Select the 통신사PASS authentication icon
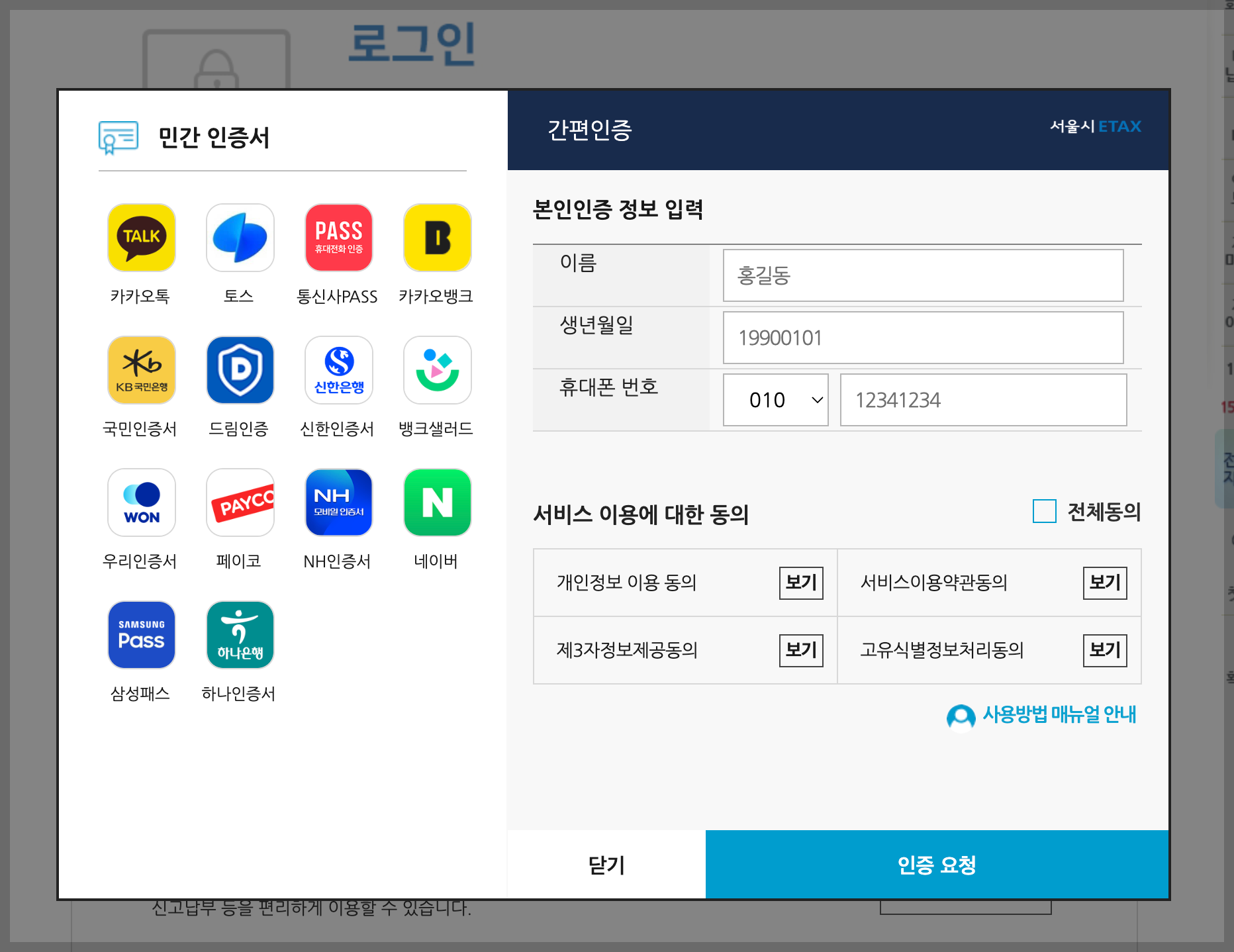 click(x=338, y=238)
